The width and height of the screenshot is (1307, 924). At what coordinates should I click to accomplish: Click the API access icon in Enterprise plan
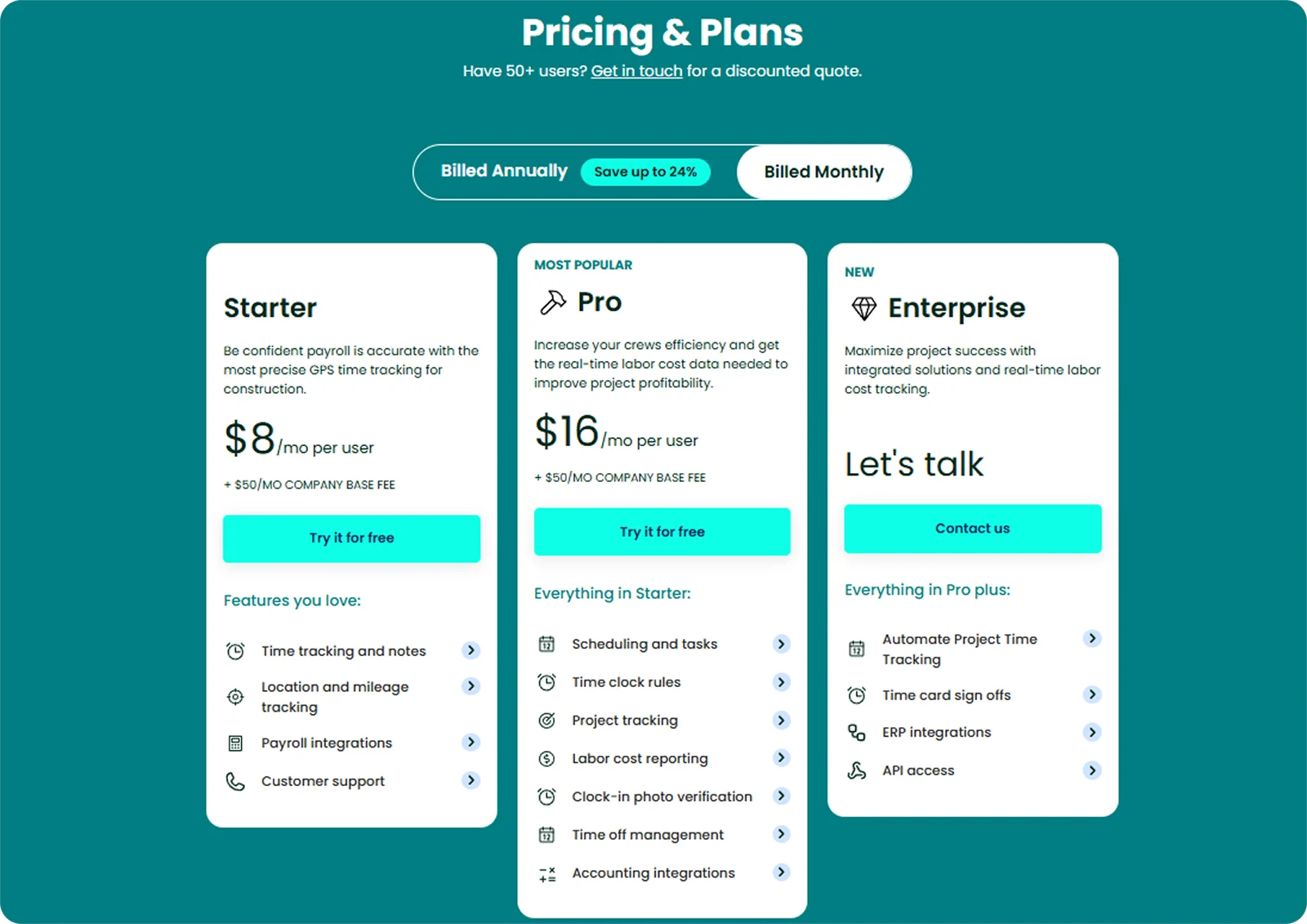tap(856, 770)
